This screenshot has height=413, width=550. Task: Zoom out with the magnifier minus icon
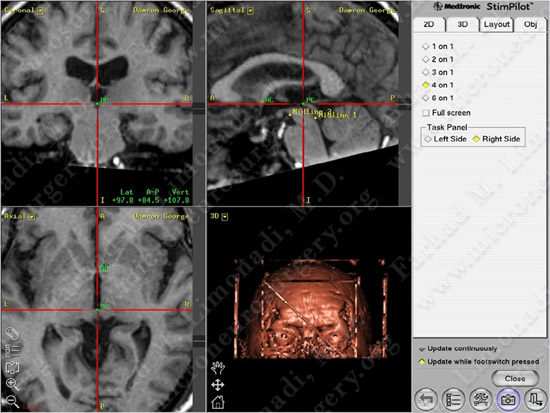[x=13, y=401]
